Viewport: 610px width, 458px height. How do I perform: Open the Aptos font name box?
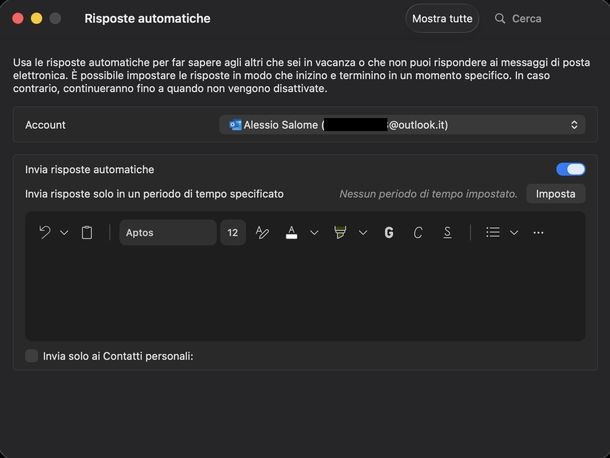[168, 233]
